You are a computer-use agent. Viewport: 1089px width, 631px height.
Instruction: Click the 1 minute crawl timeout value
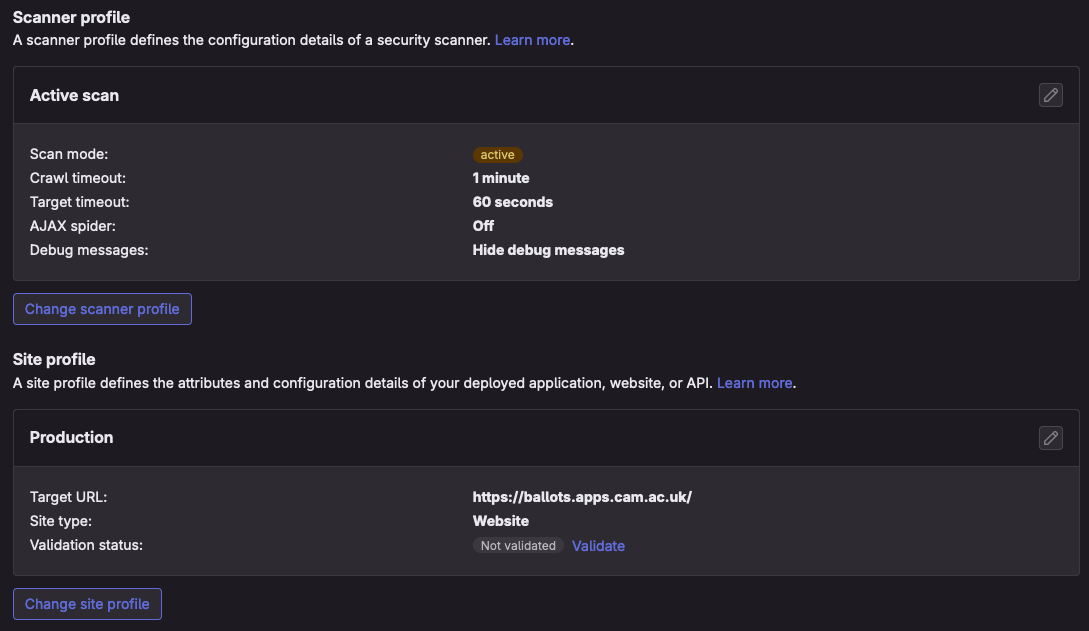click(x=501, y=178)
